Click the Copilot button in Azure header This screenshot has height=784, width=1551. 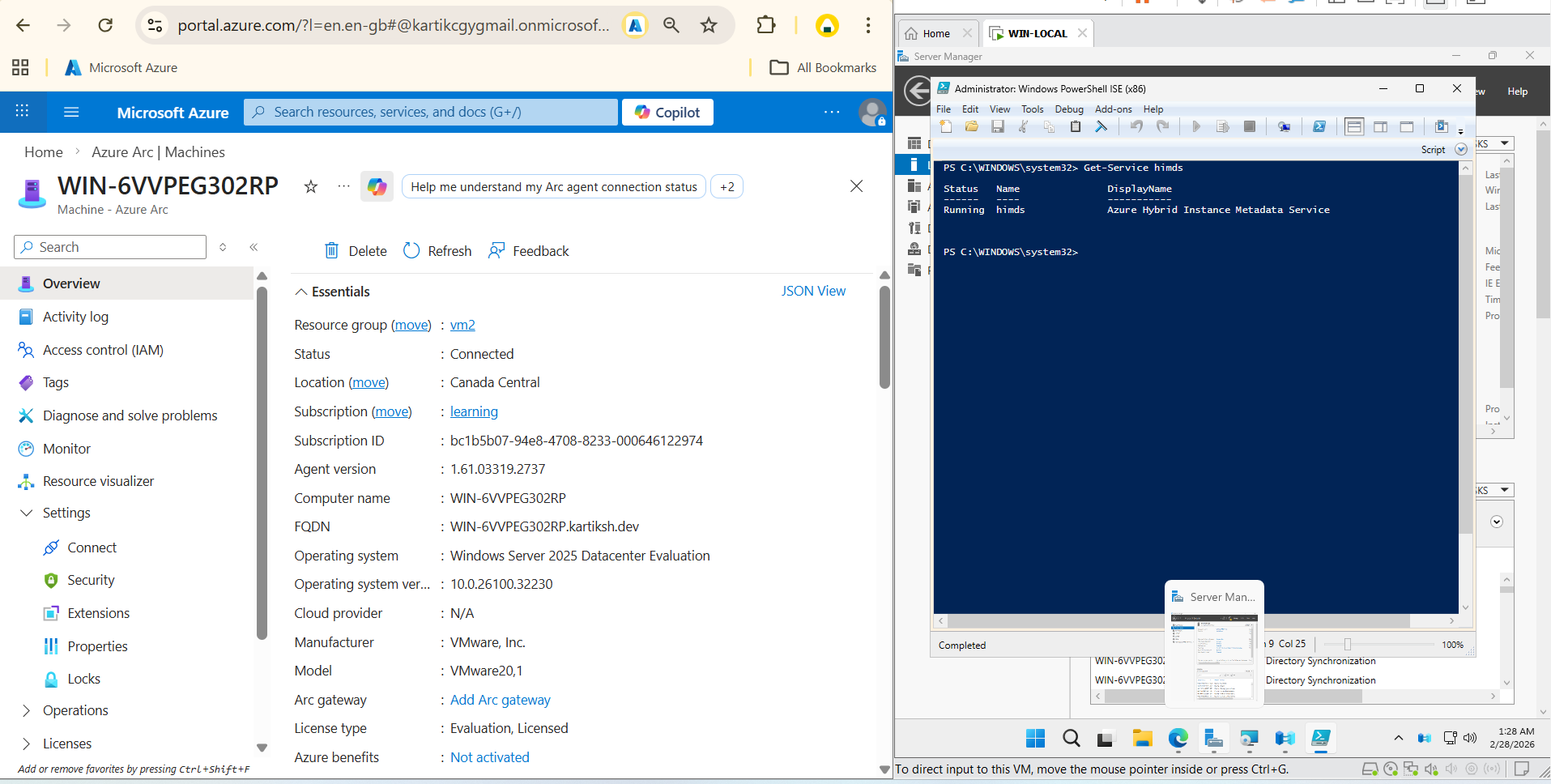pos(667,113)
